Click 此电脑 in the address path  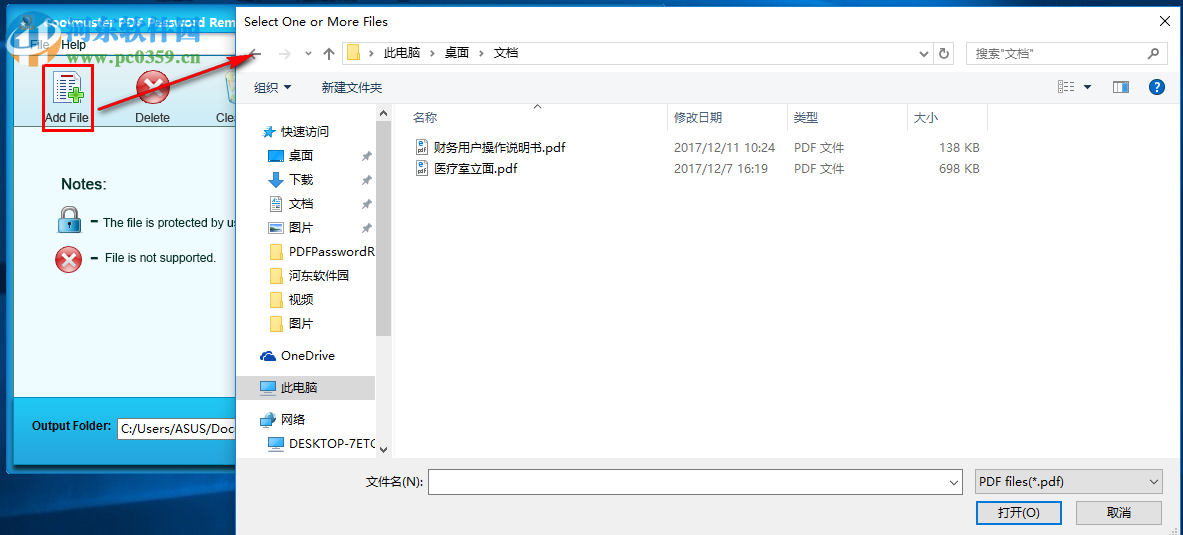[x=402, y=54]
